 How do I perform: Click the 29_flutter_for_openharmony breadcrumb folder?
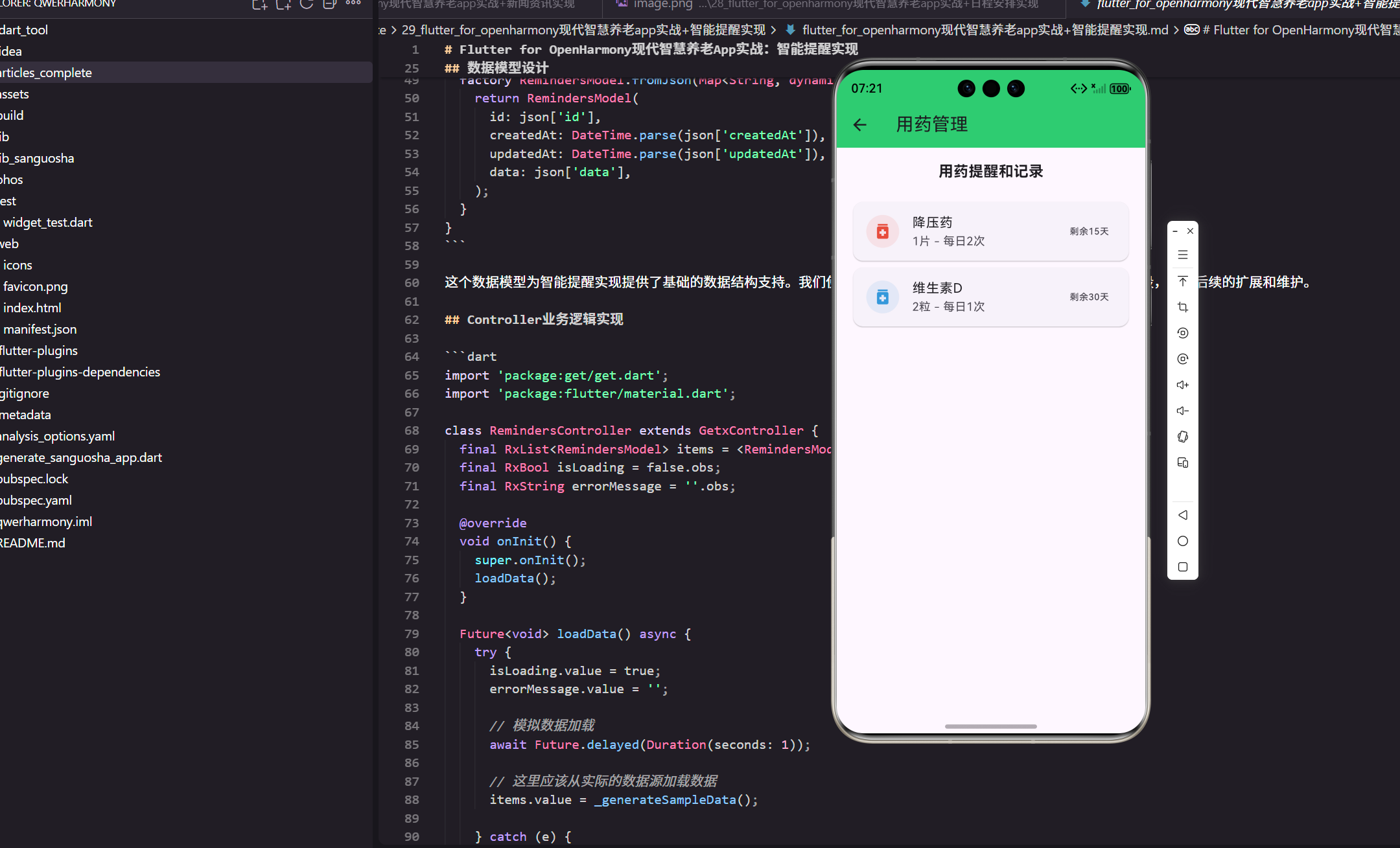pyautogui.click(x=583, y=30)
